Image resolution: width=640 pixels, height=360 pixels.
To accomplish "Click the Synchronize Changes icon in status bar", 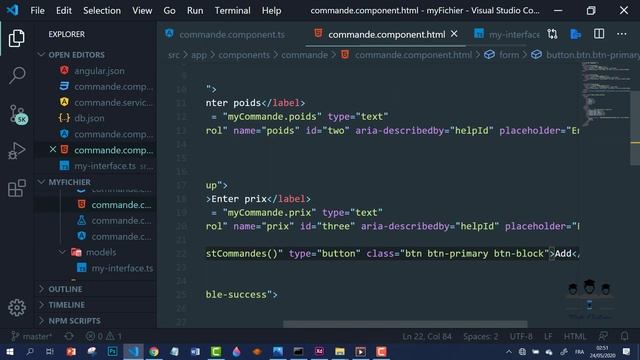I will [69, 336].
